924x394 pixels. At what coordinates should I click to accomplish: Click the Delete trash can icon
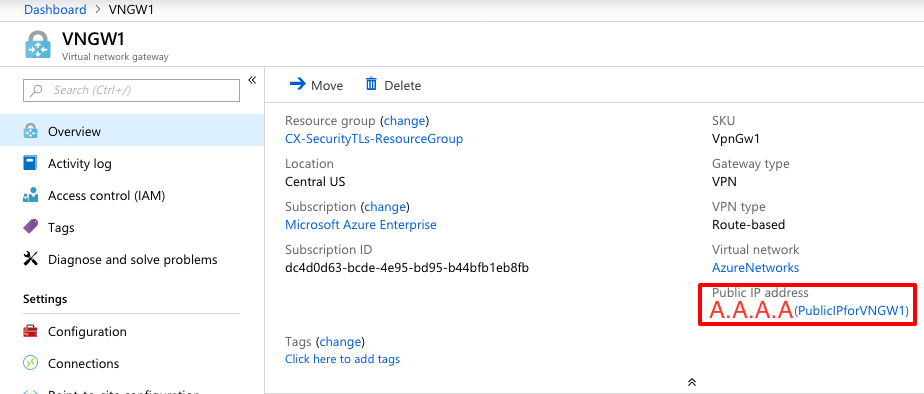[x=371, y=84]
